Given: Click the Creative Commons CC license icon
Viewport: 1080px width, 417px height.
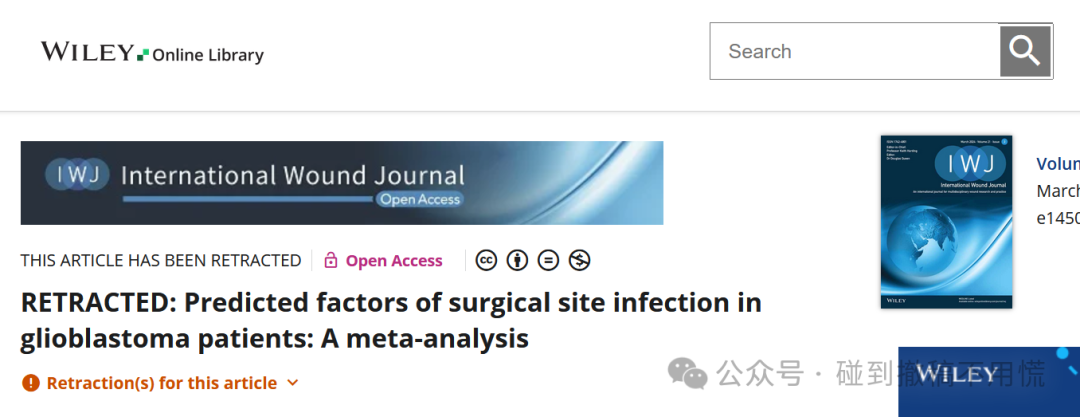Looking at the screenshot, I should tap(486, 261).
